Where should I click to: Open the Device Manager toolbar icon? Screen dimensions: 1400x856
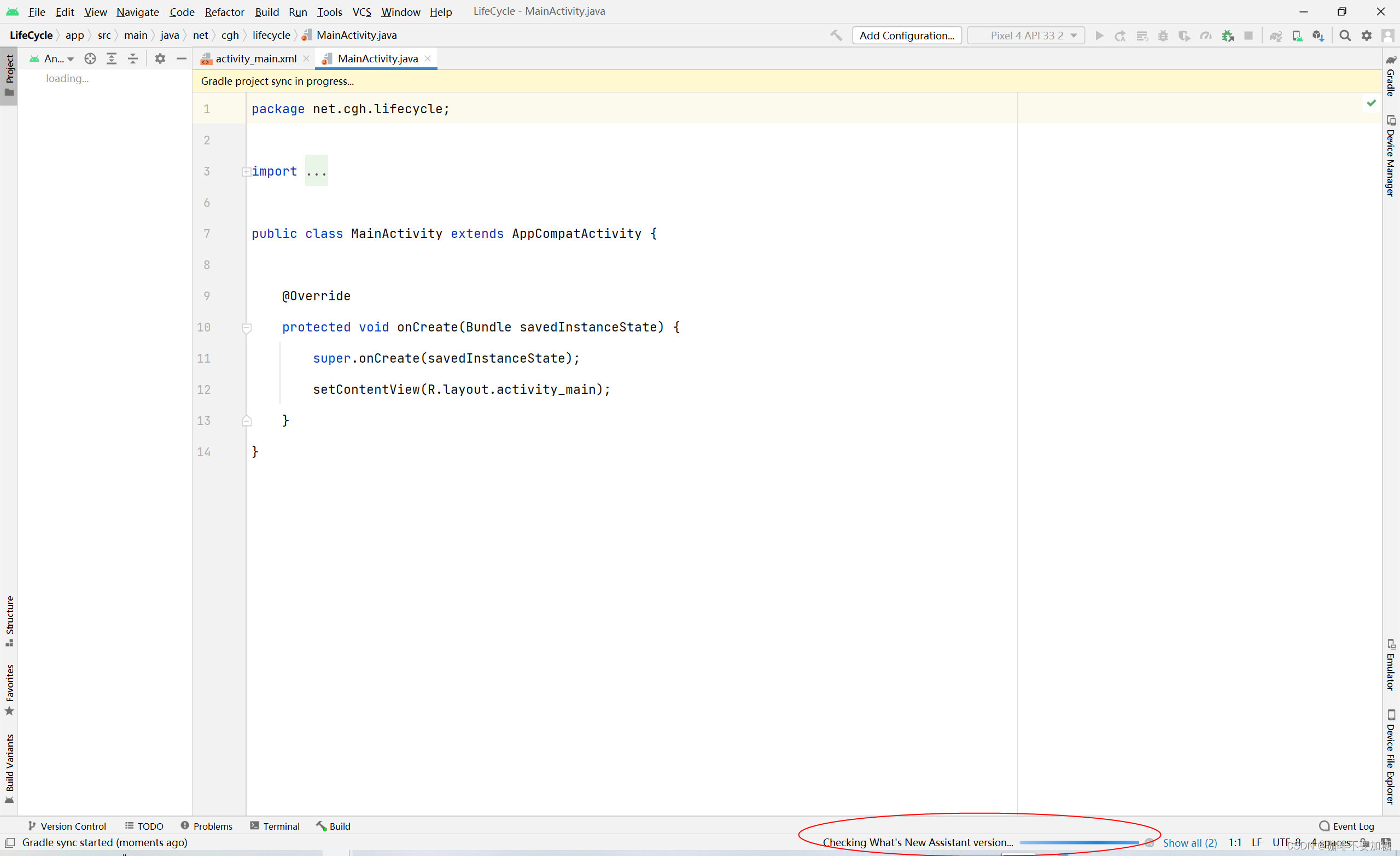point(1297,36)
